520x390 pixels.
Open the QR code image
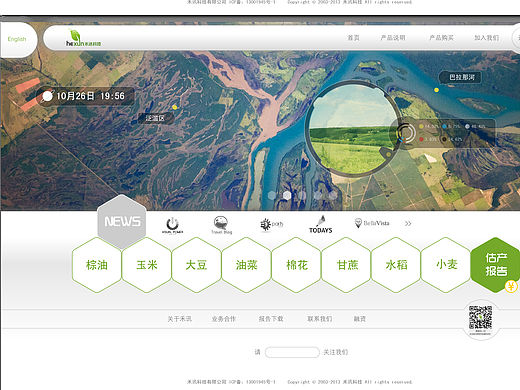click(480, 318)
